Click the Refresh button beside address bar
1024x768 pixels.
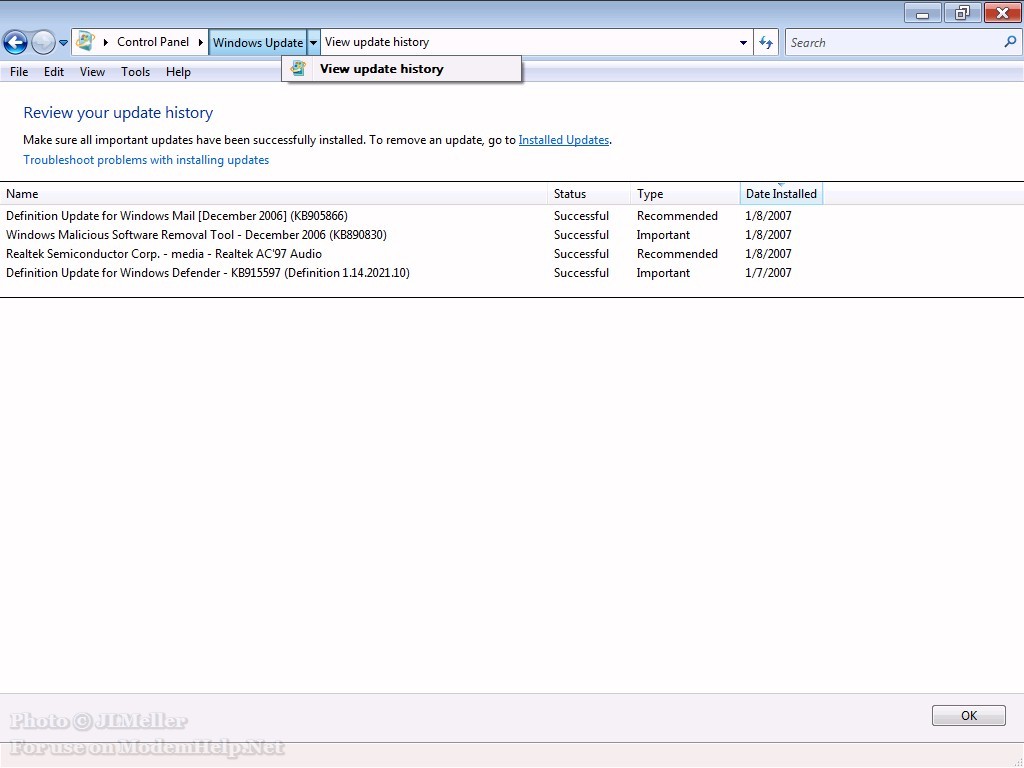[x=766, y=42]
